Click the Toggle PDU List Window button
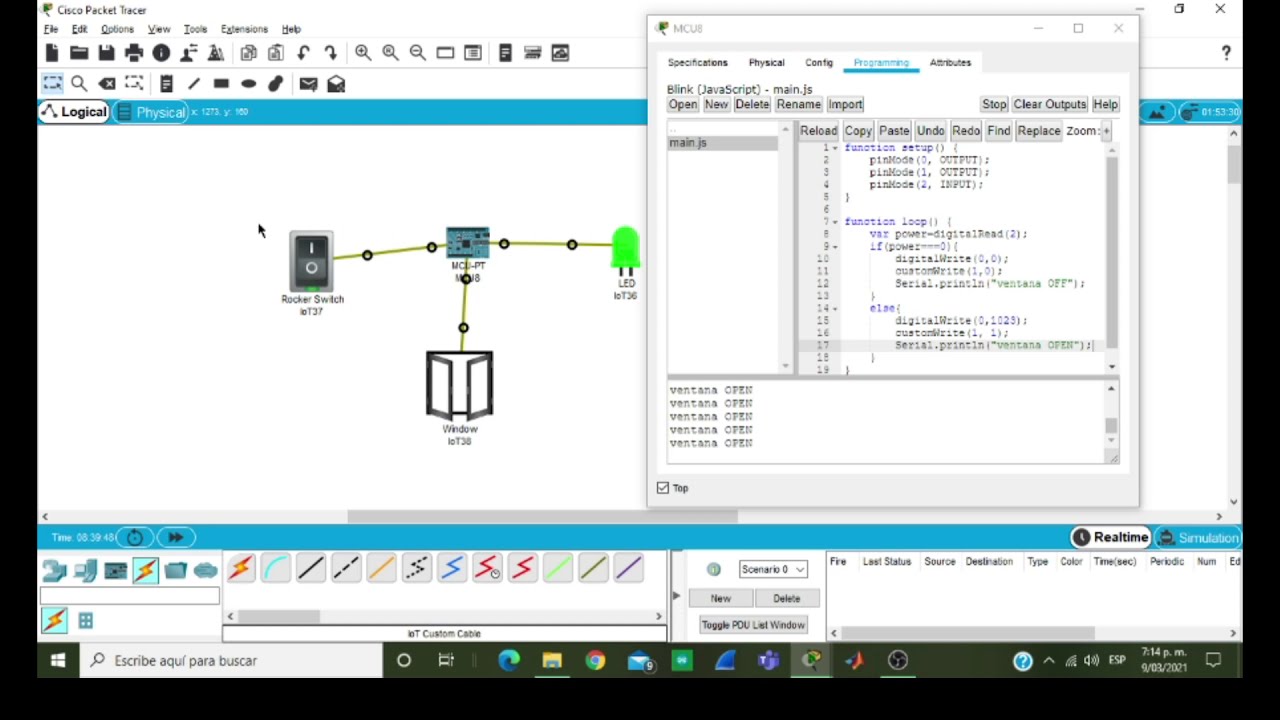The height and width of the screenshot is (720, 1280). 752,625
